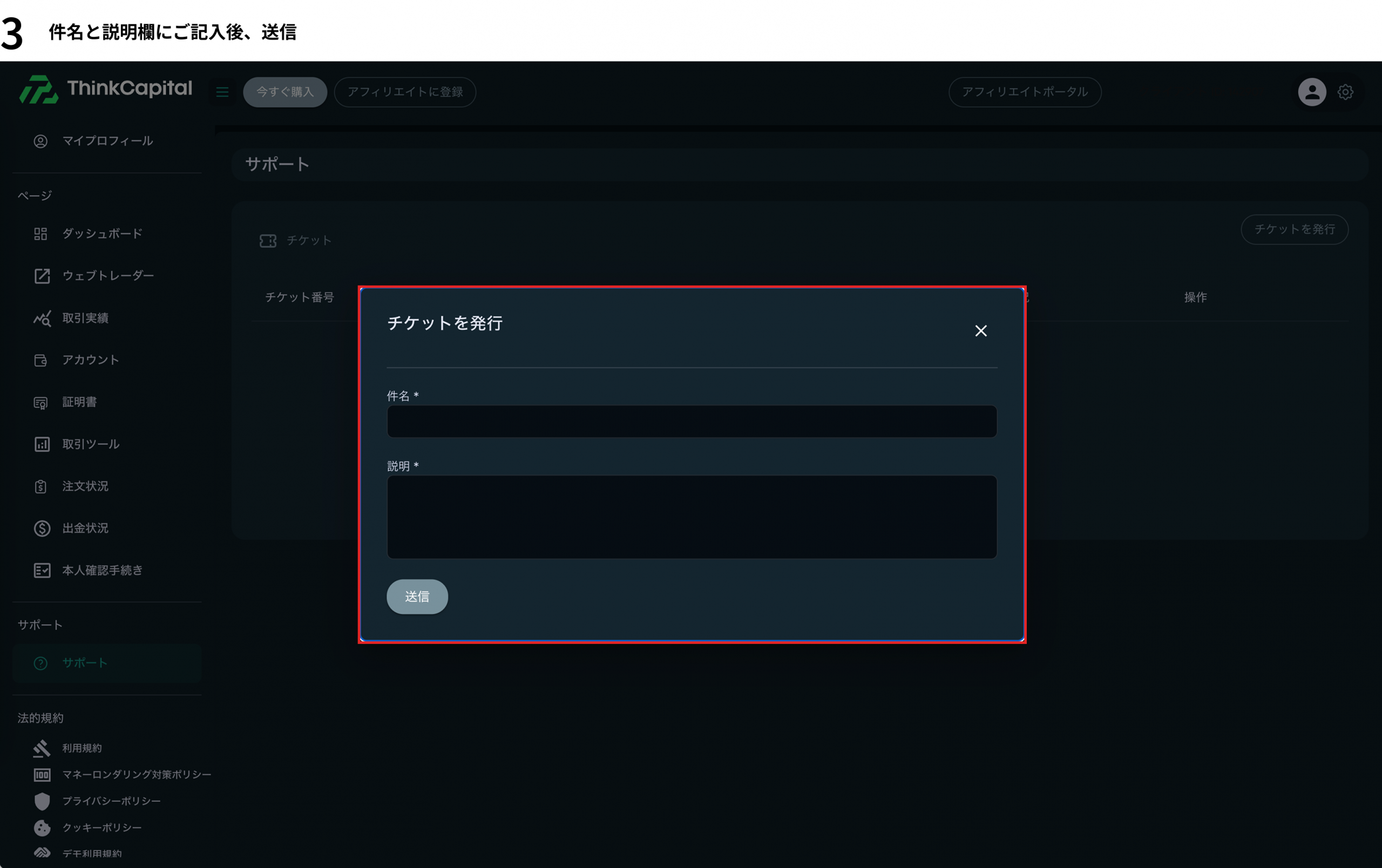Click the 出金状況 dollar icon
Image resolution: width=1382 pixels, height=868 pixels.
[x=42, y=528]
